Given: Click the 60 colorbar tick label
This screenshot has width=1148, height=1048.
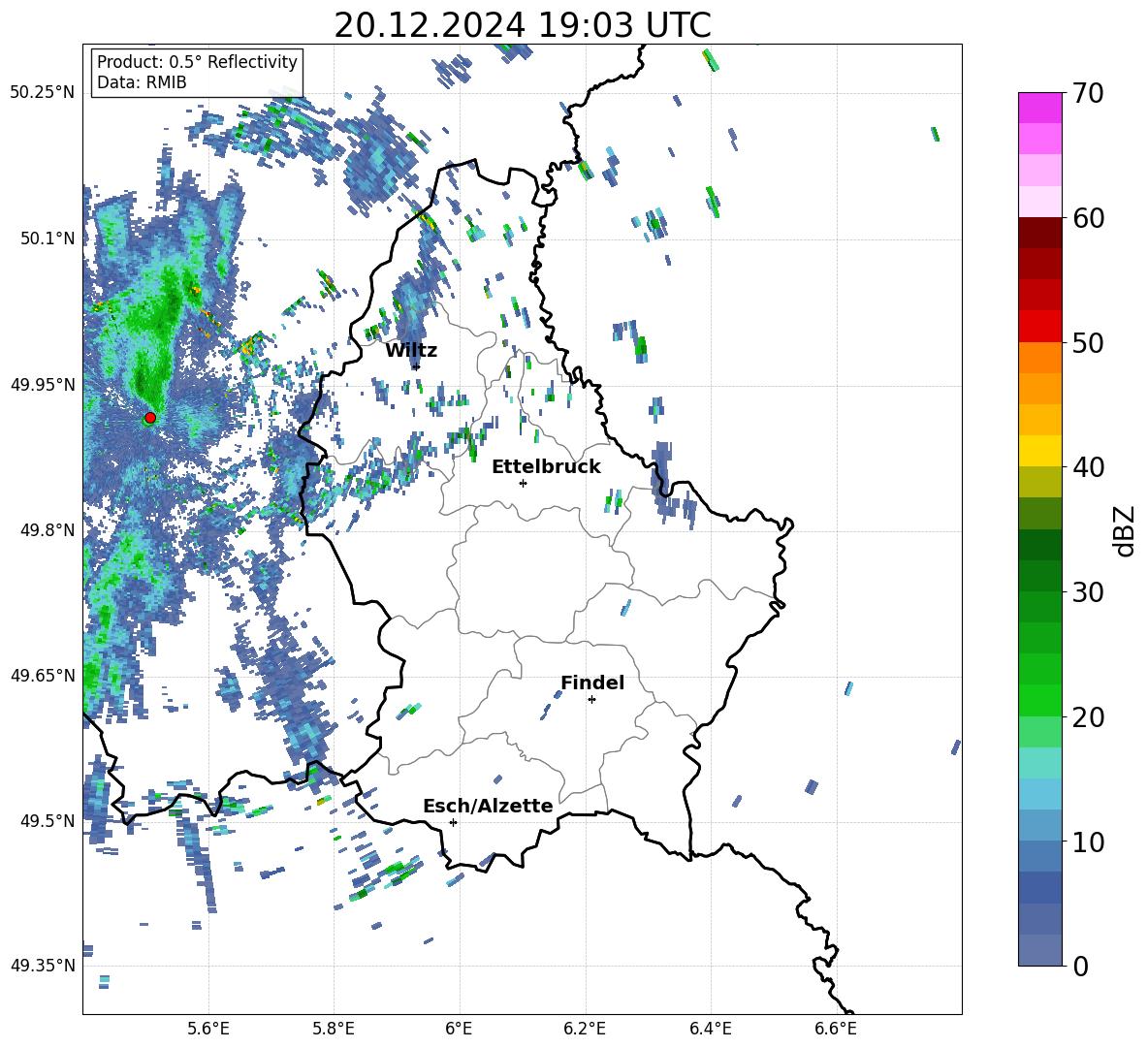Looking at the screenshot, I should [1088, 218].
